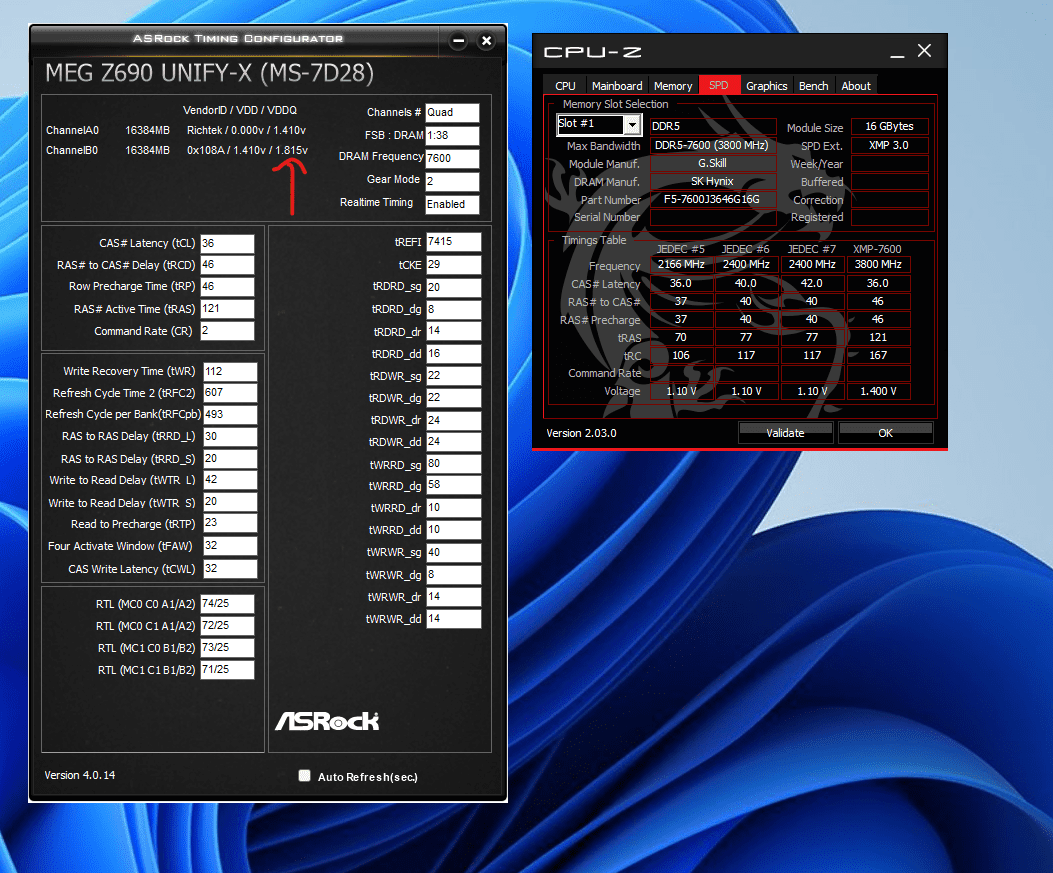The image size is (1053, 873).
Task: Select the tRDRD_sg field
Action: pos(453,287)
